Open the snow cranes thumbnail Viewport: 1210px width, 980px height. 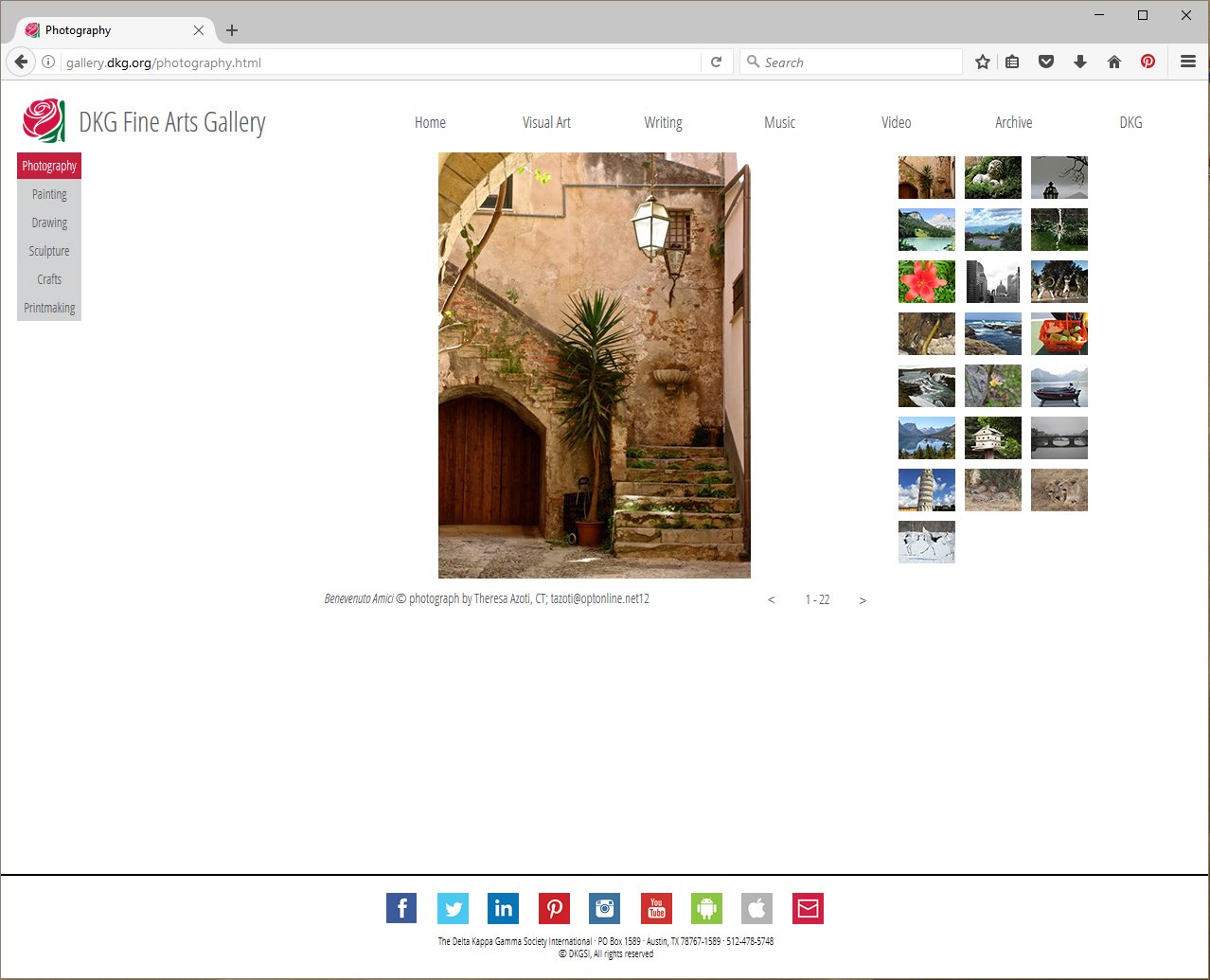click(x=927, y=542)
